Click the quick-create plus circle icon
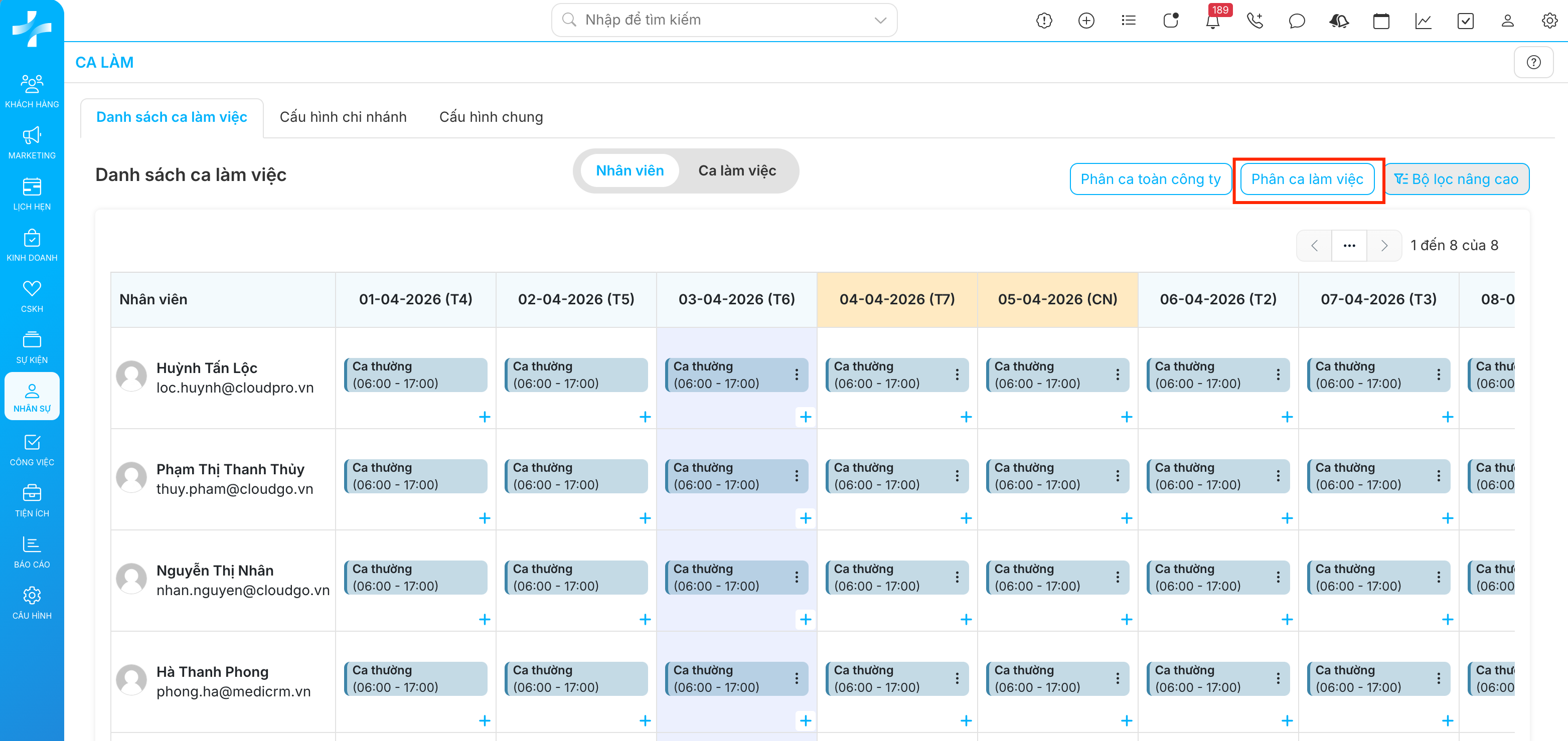The image size is (1568, 741). [x=1086, y=21]
